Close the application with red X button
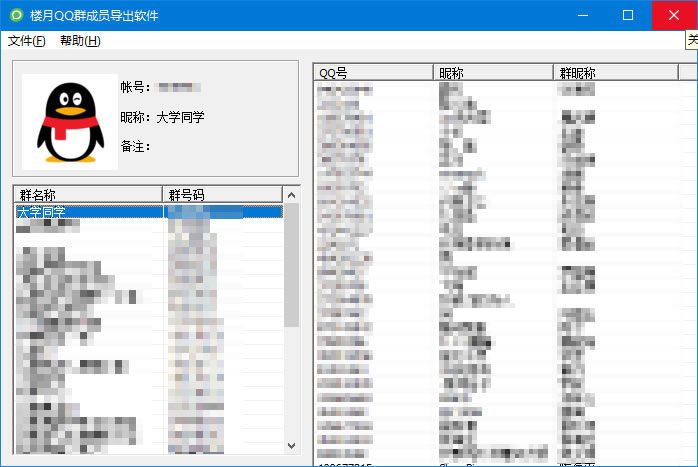The width and height of the screenshot is (698, 467). [x=674, y=16]
